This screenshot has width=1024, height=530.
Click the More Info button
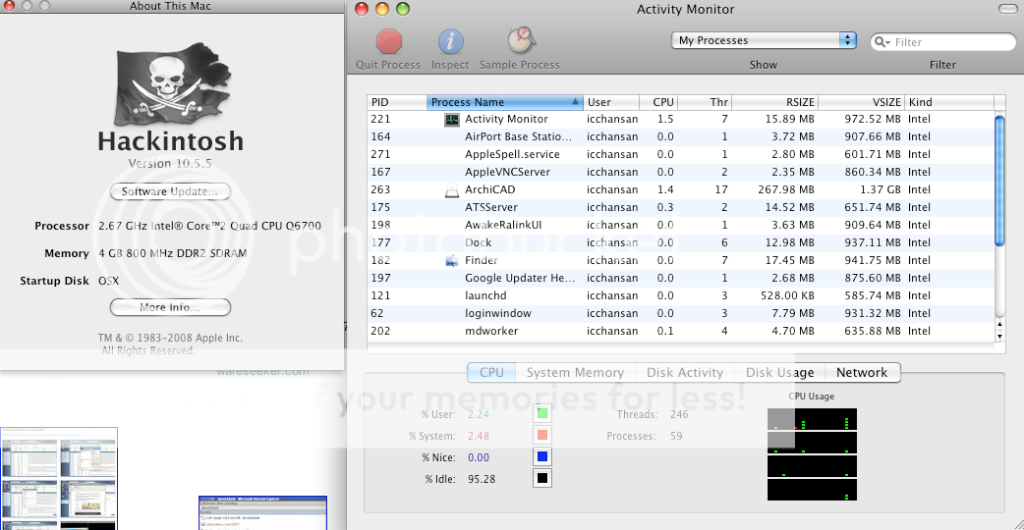(170, 307)
